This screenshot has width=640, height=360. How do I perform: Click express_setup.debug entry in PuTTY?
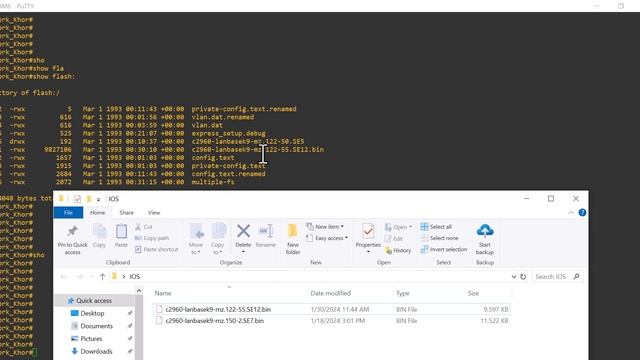[x=229, y=133]
